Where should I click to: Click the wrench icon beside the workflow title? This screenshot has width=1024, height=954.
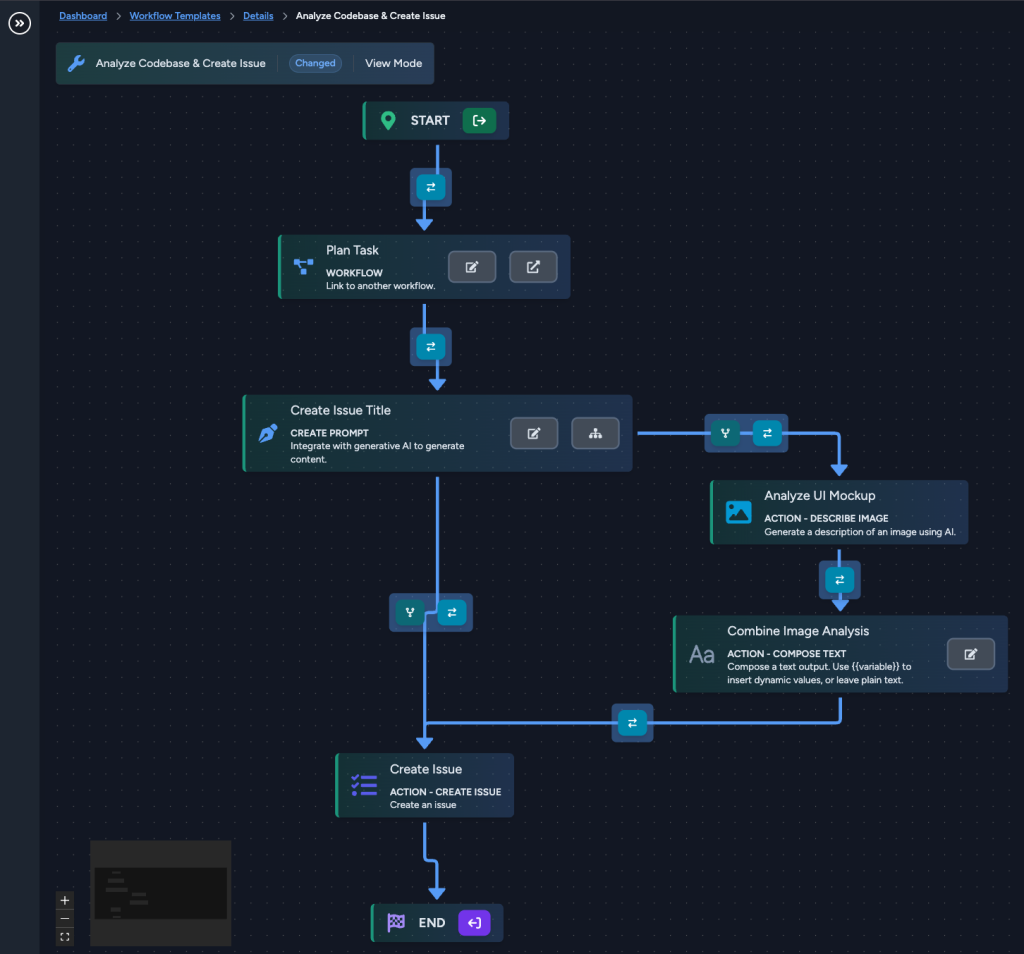tap(75, 63)
